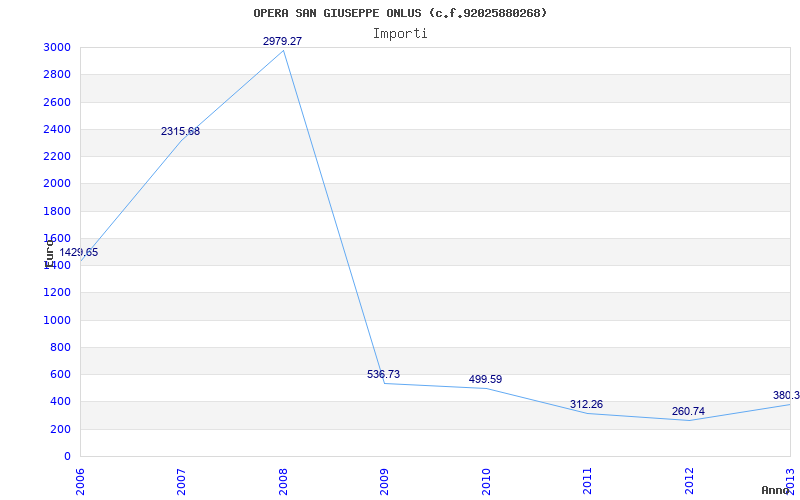
Task: Select the 260.74 data label
Action: pos(688,412)
